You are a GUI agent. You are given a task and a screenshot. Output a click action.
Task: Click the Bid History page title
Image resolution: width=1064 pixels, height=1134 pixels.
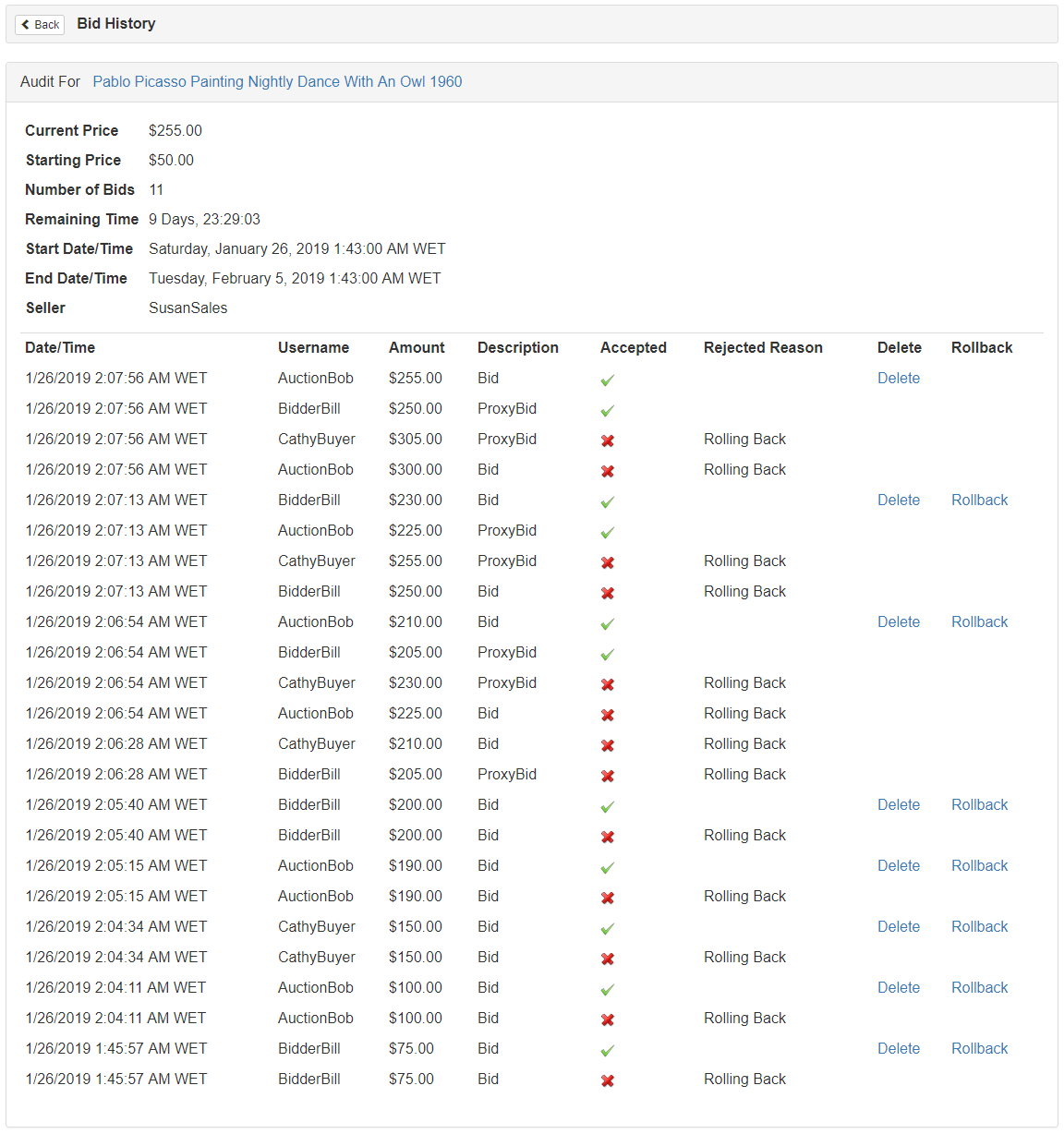point(116,23)
